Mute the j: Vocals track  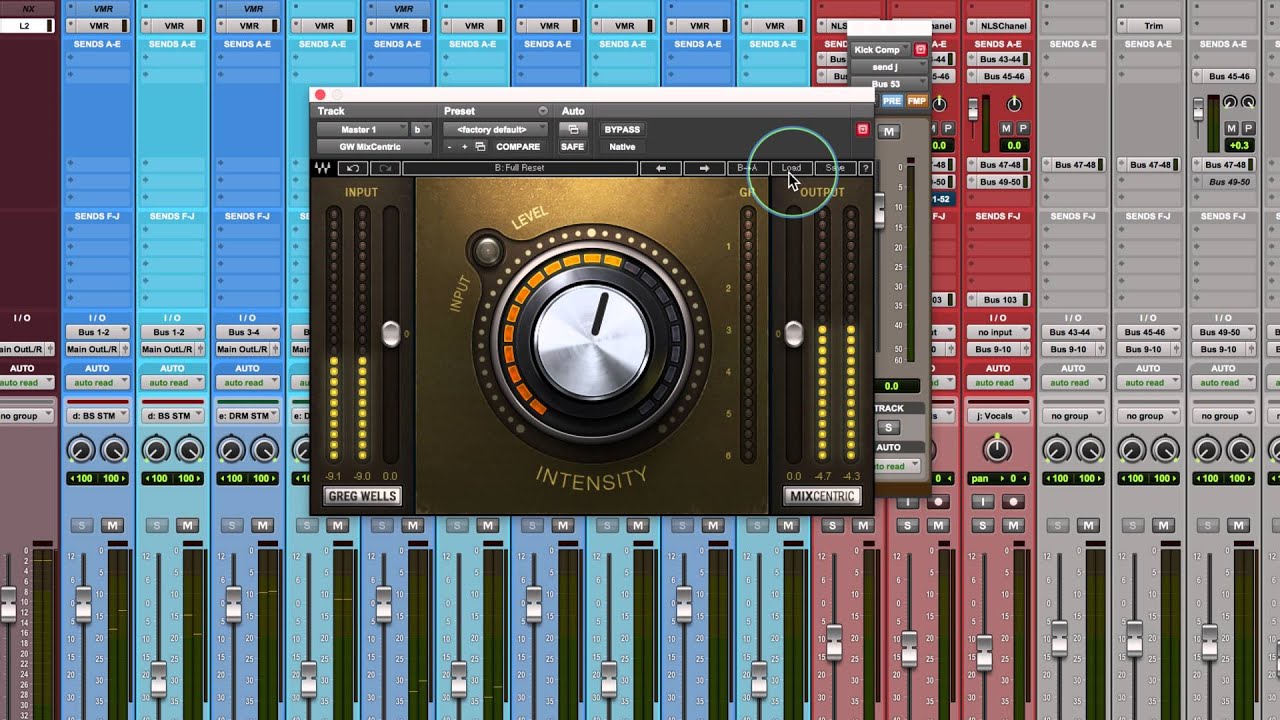[1012, 525]
